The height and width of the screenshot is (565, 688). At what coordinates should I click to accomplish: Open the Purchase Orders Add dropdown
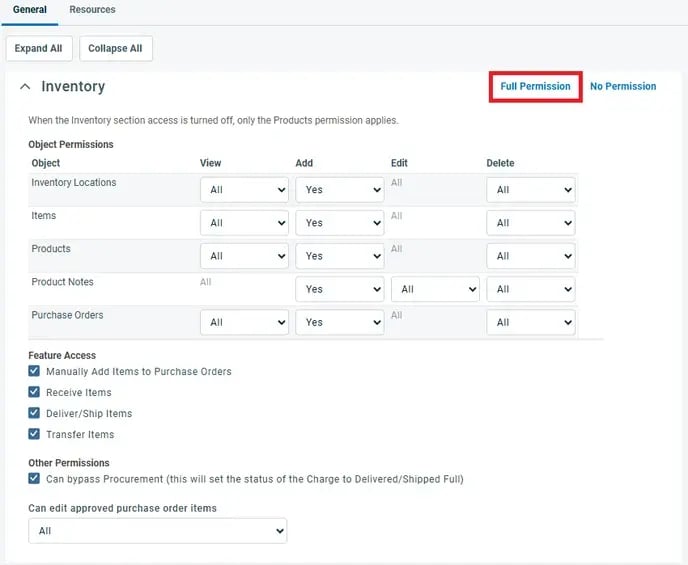[x=339, y=322]
